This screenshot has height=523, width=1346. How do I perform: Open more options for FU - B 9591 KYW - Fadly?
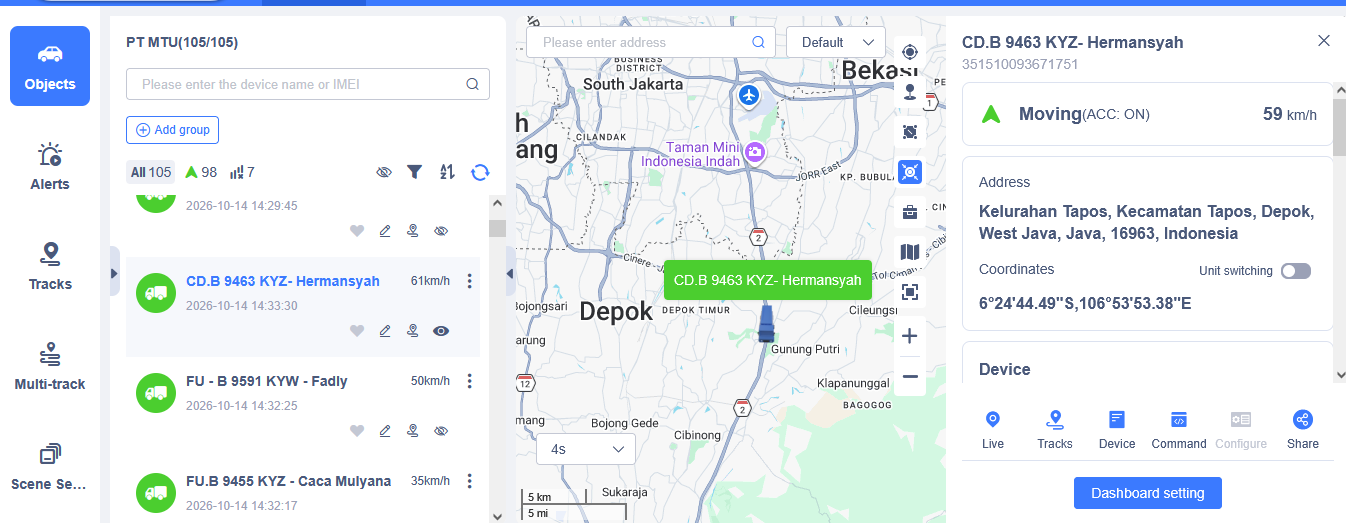click(470, 381)
